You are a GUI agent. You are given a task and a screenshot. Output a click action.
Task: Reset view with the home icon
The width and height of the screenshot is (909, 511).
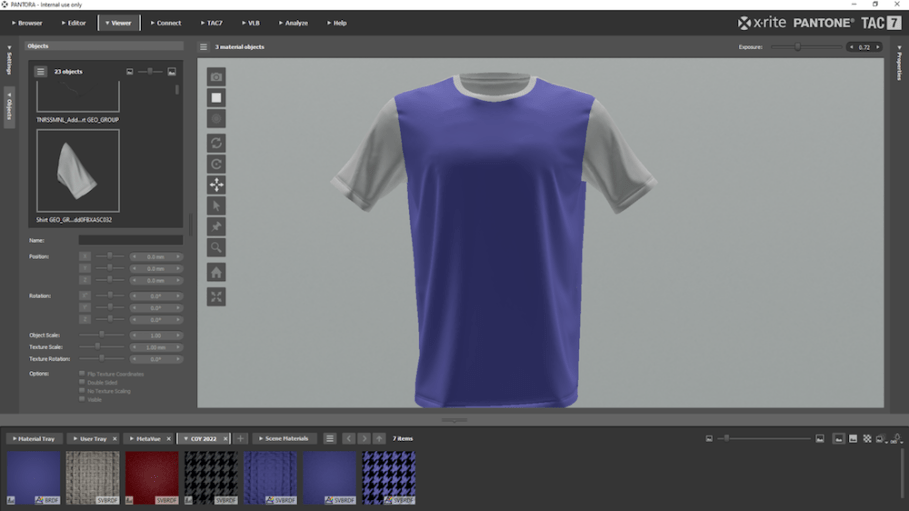pos(216,272)
